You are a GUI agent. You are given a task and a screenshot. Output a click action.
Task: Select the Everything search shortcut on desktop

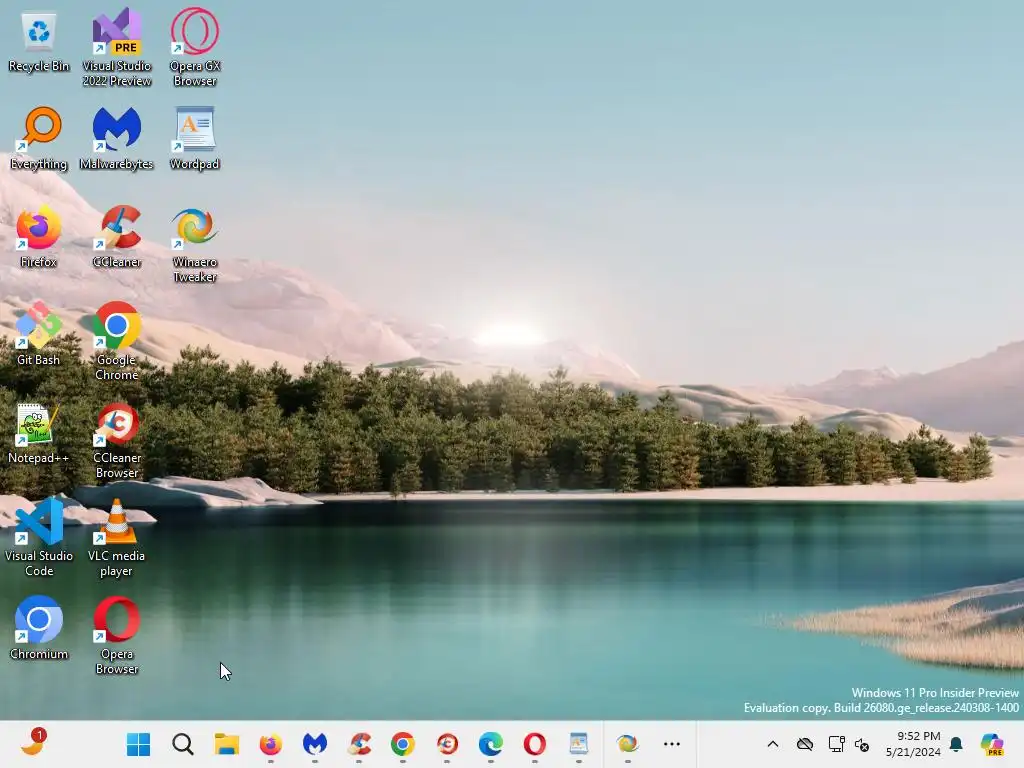click(x=39, y=139)
